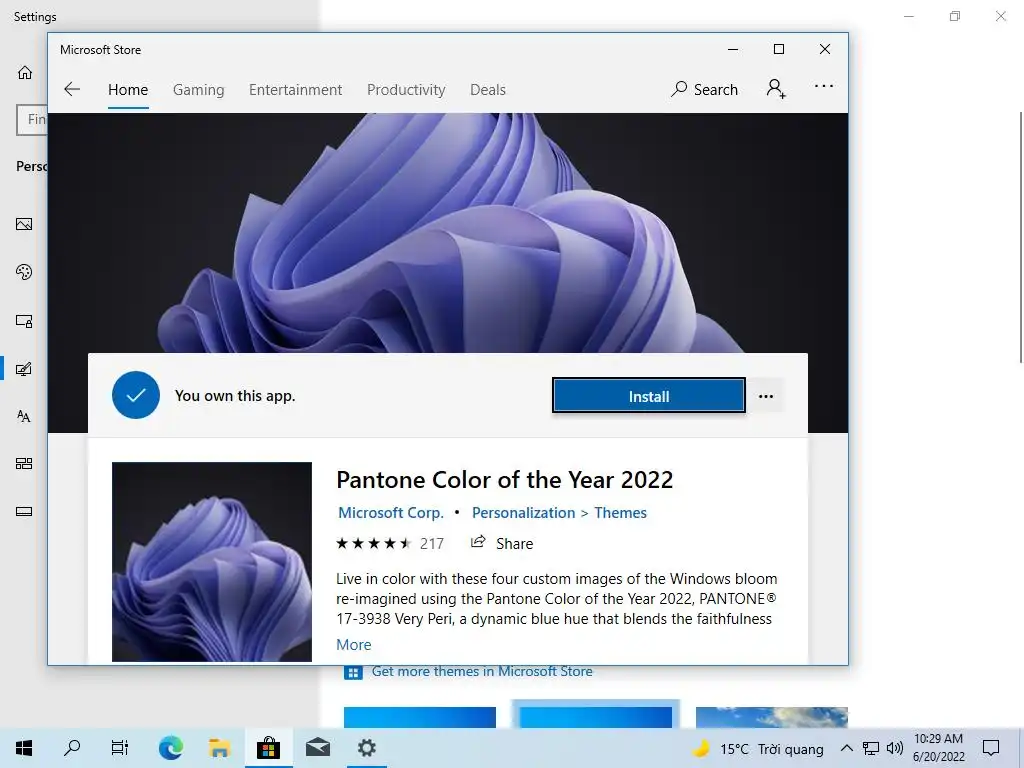
Task: Open volume control tray icon
Action: 895,748
